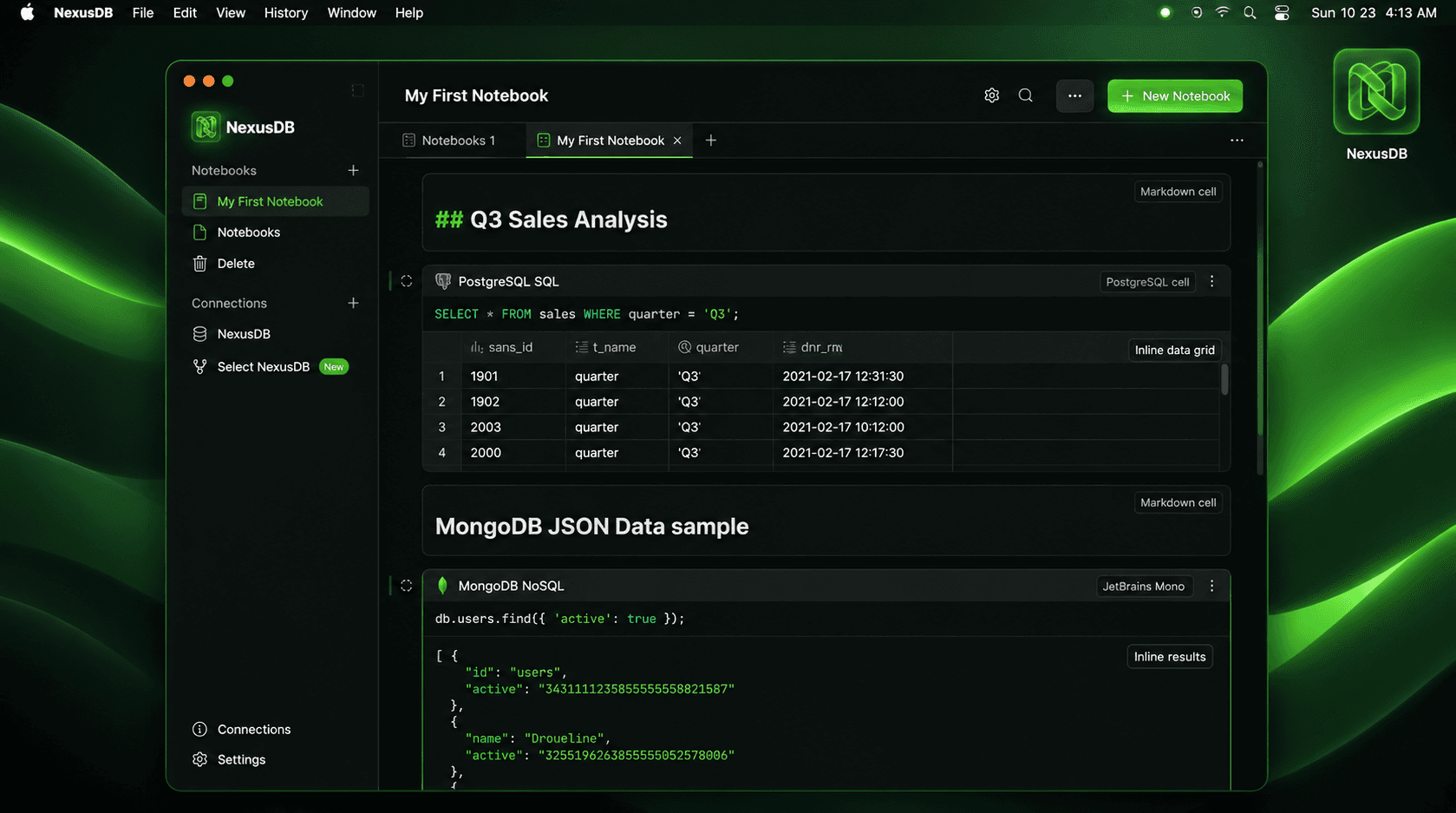Click the data grid vertical scrollbar
The height and width of the screenshot is (813, 1456).
1224,380
